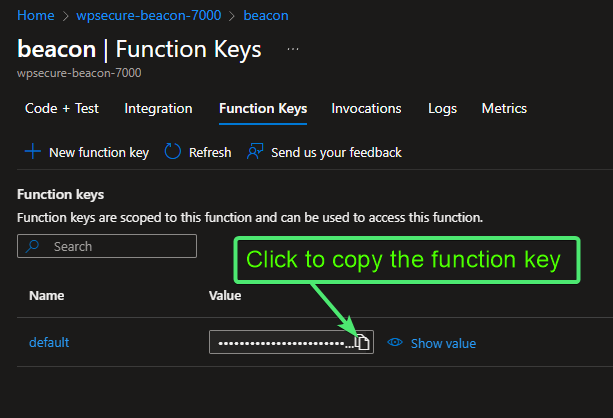Click the Search function keys field
The image size is (613, 418).
coord(115,246)
